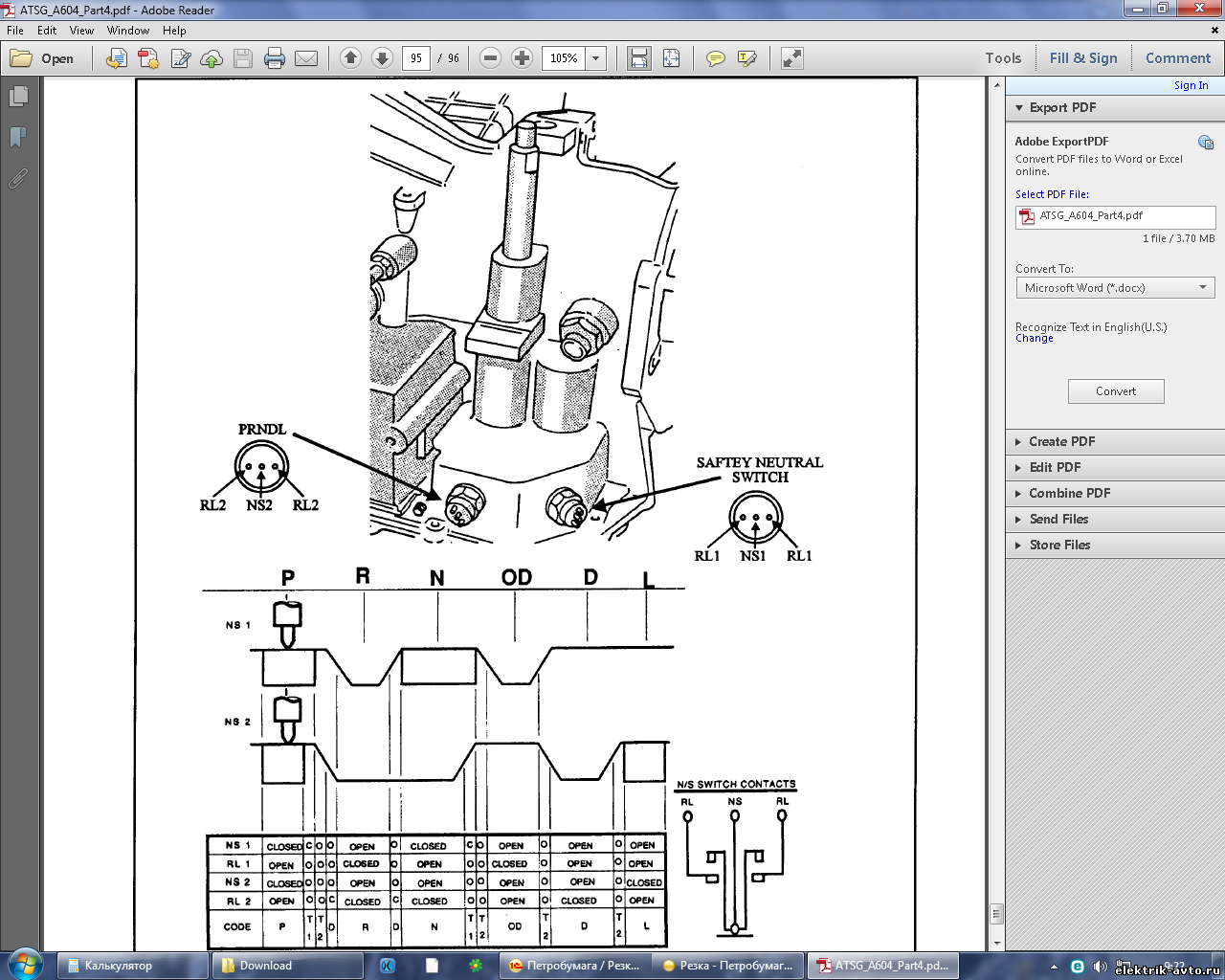Click the green ICQ flower taskbar icon

pos(476,966)
